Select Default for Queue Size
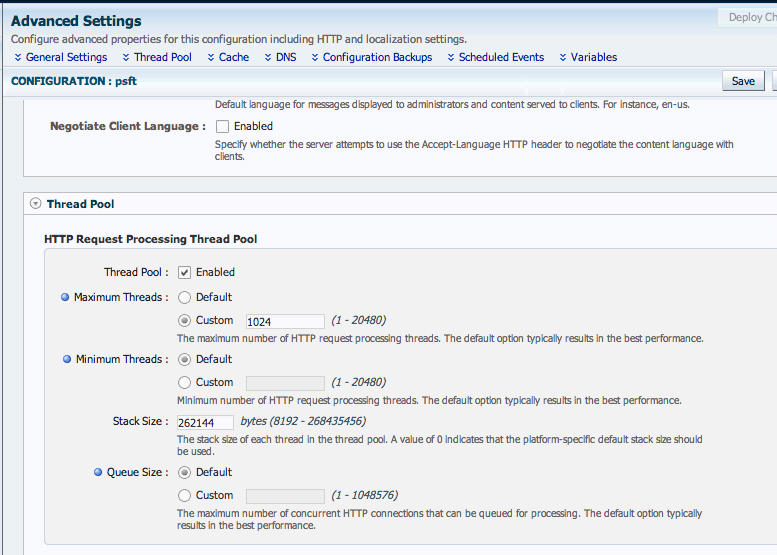 click(184, 472)
